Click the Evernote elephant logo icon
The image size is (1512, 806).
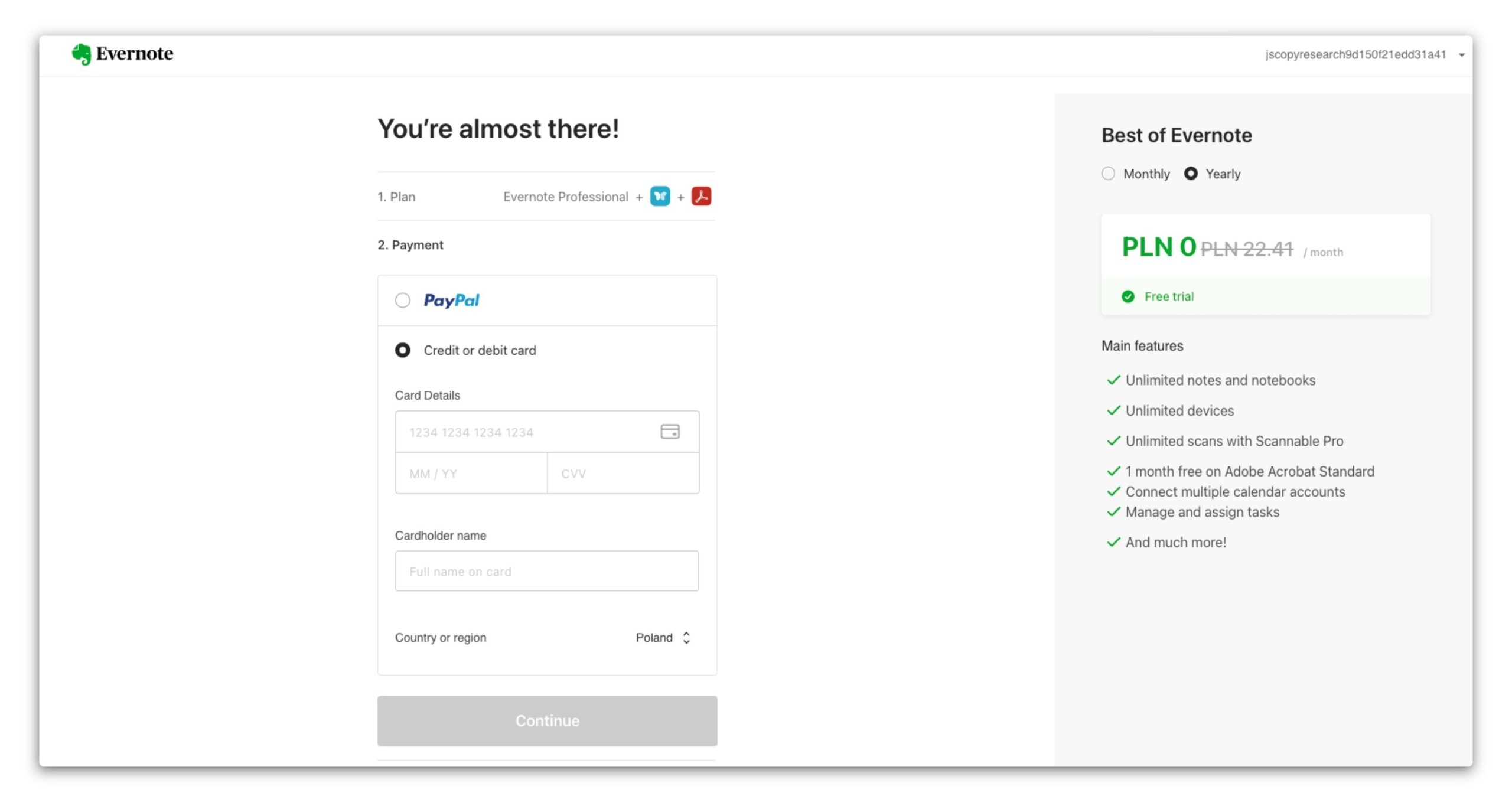(x=82, y=54)
